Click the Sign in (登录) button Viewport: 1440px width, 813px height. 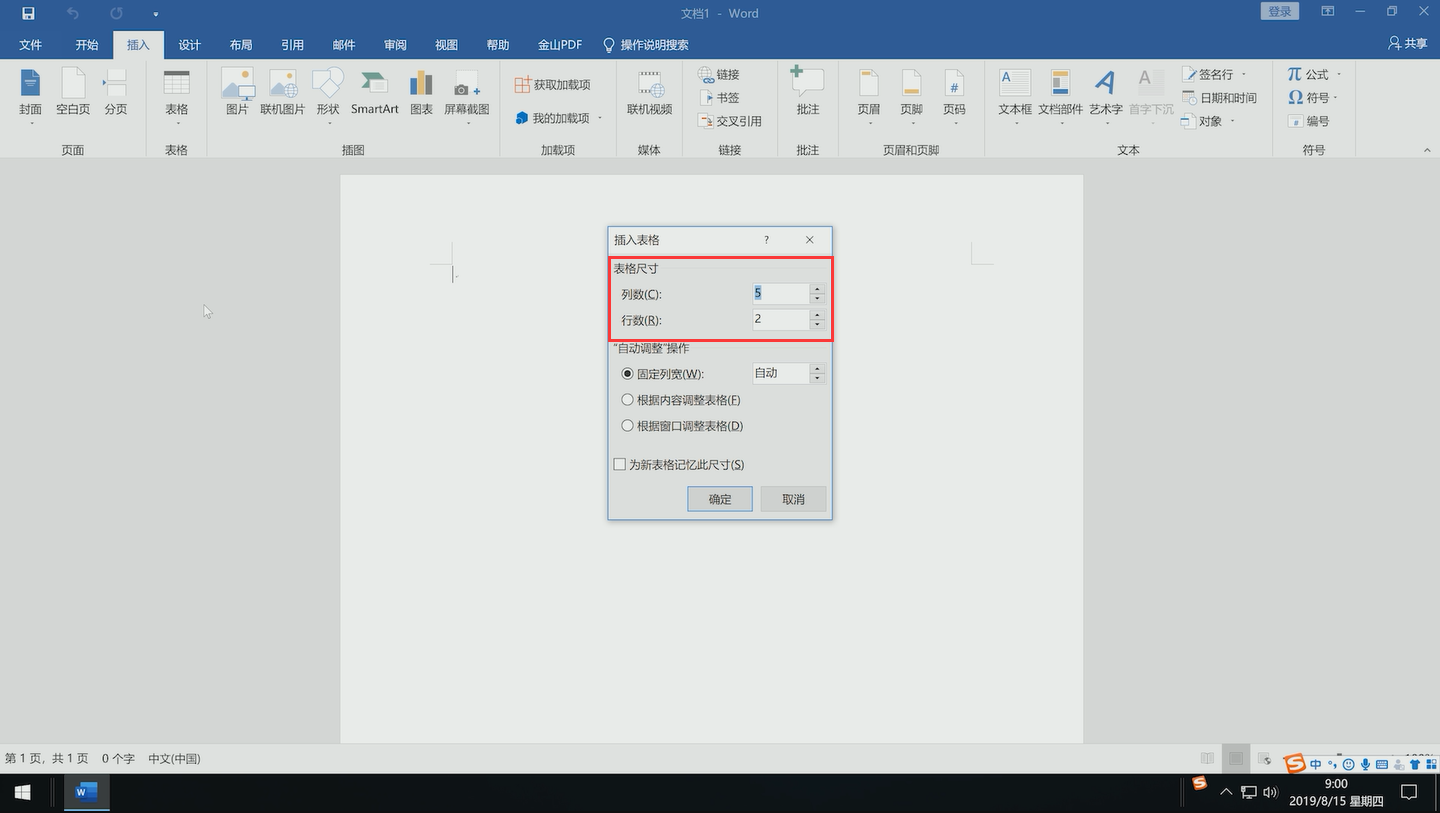pos(1280,12)
